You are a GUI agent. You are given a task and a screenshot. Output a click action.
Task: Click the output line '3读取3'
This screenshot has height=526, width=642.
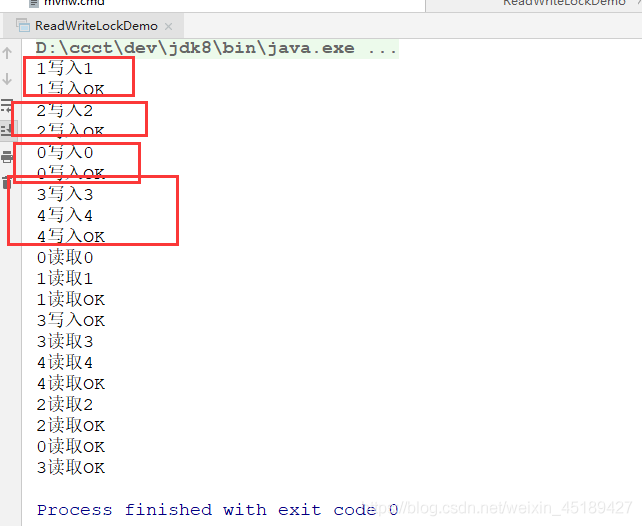click(65, 341)
